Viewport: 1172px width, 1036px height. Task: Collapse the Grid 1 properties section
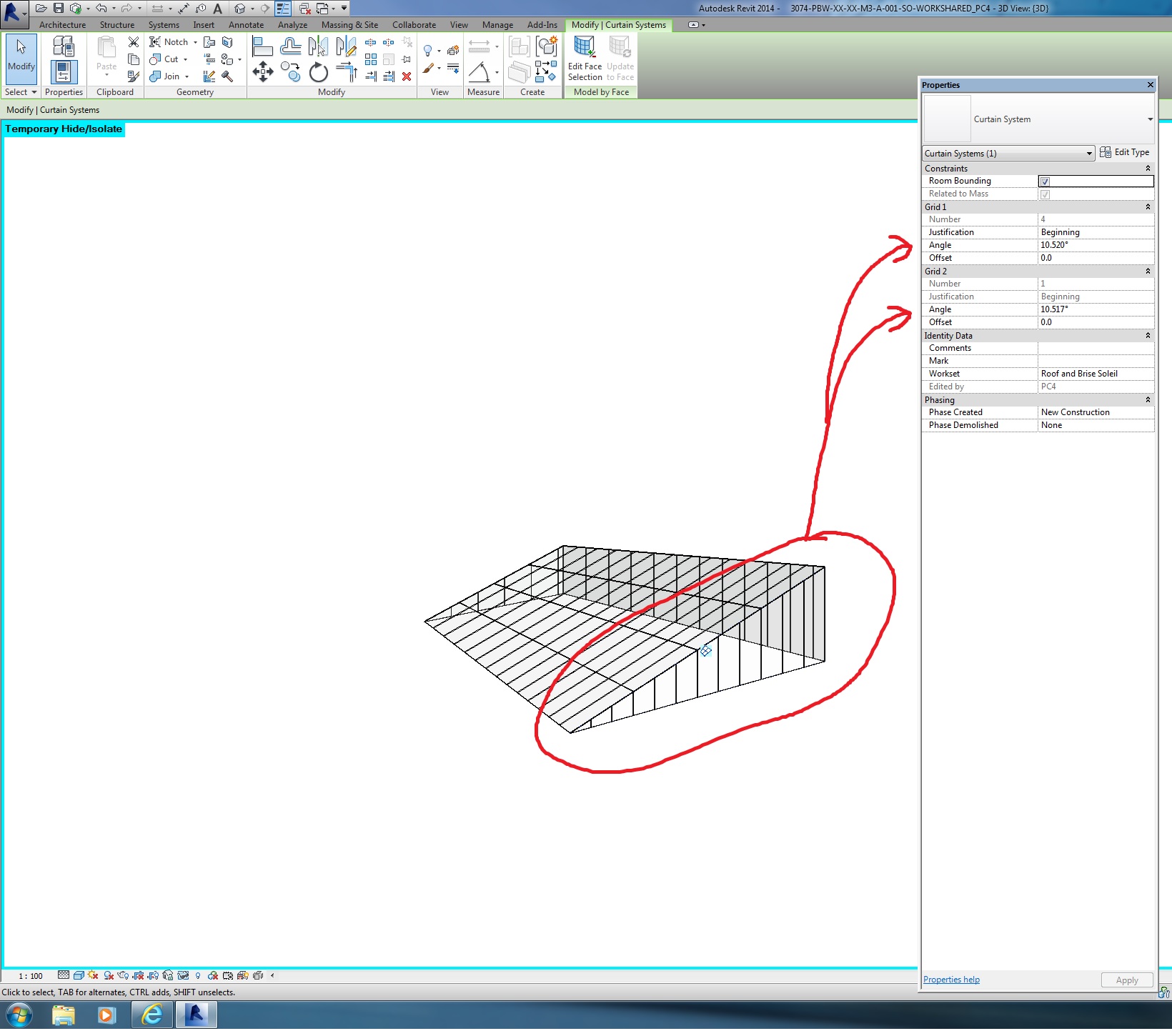(1148, 207)
